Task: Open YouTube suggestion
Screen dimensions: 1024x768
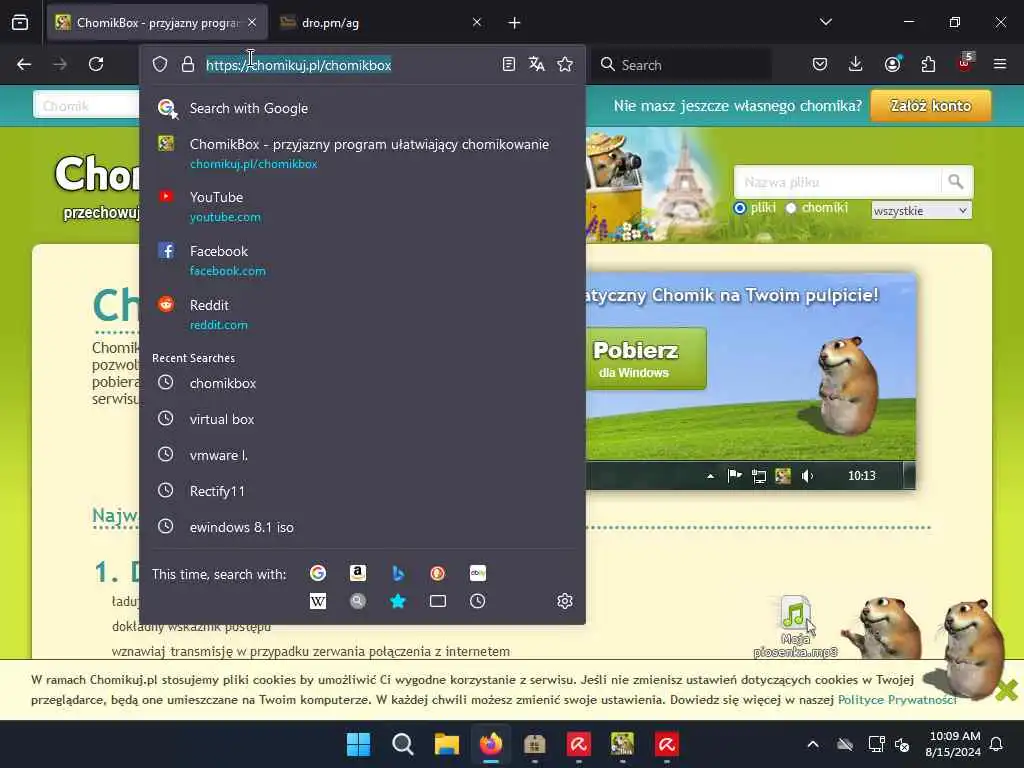Action: 362,206
